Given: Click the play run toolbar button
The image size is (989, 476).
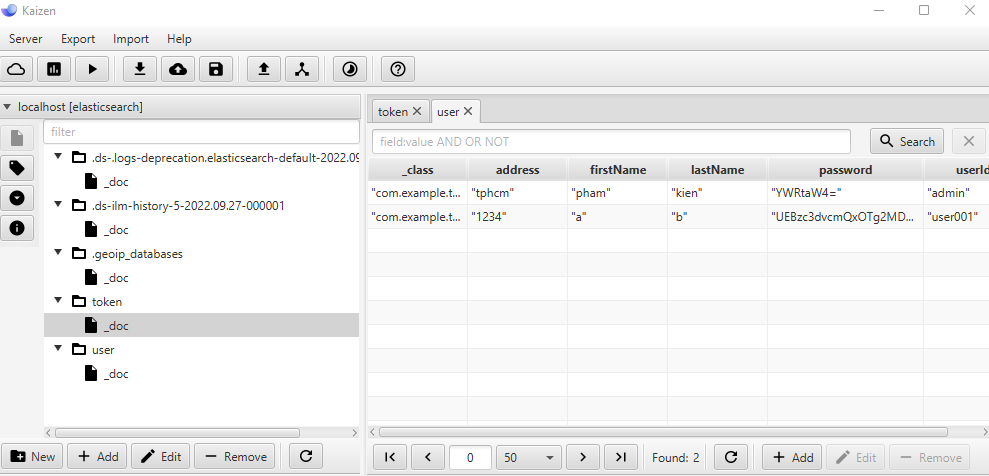Looking at the screenshot, I should click(92, 69).
